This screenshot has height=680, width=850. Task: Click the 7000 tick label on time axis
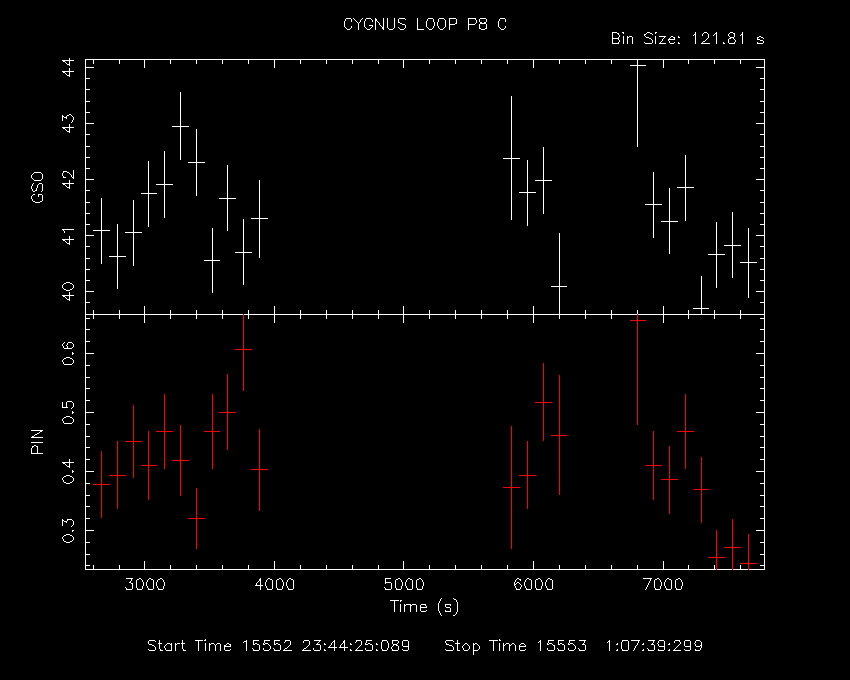click(x=663, y=585)
